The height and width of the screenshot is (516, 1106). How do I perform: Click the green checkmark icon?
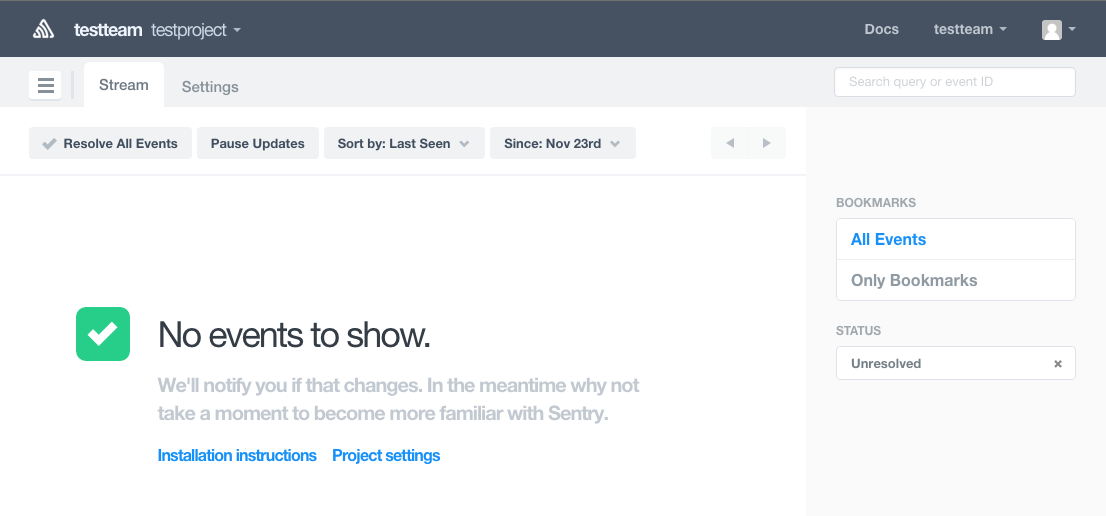tap(103, 334)
